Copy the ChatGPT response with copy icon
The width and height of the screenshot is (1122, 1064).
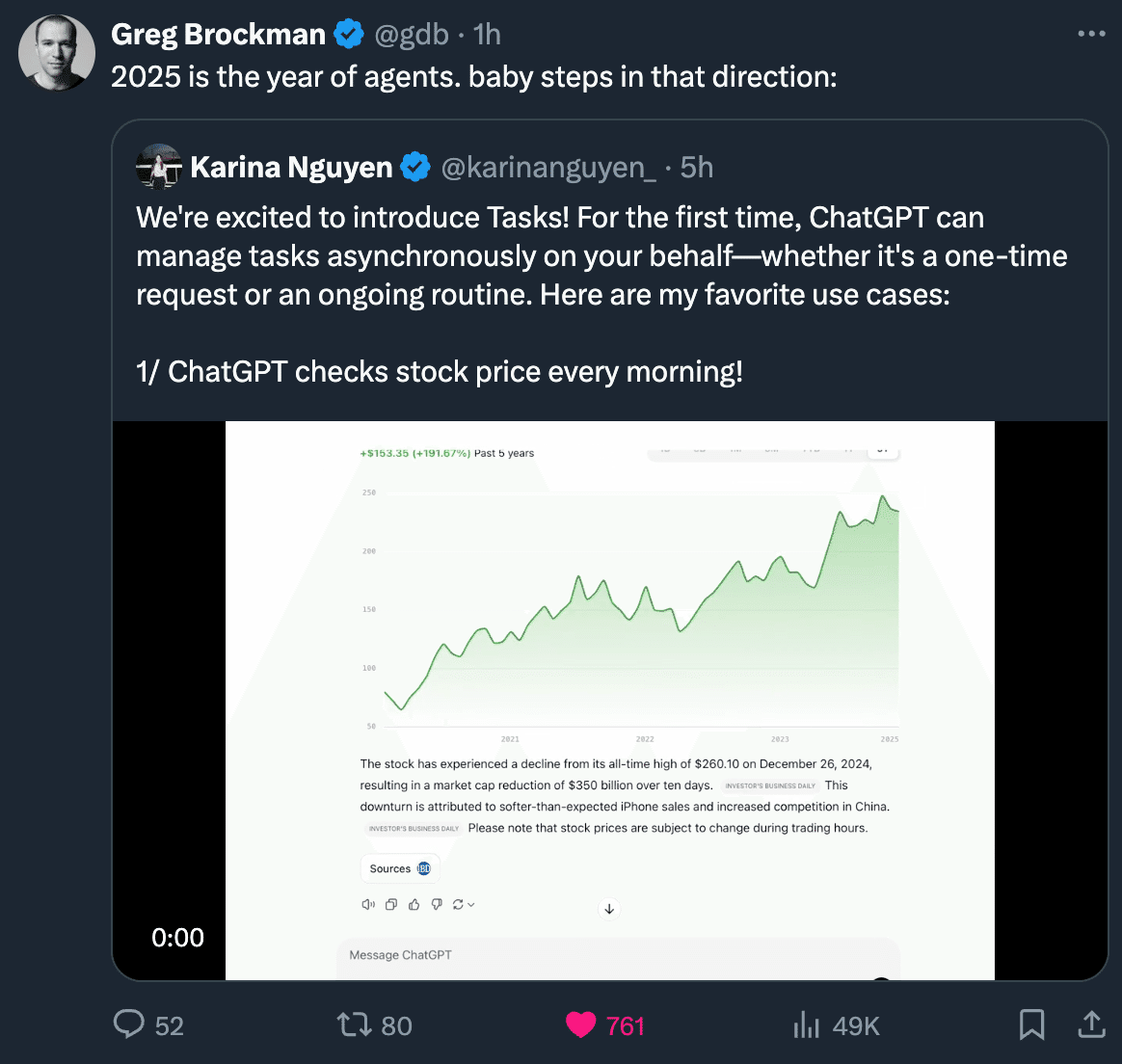click(391, 904)
